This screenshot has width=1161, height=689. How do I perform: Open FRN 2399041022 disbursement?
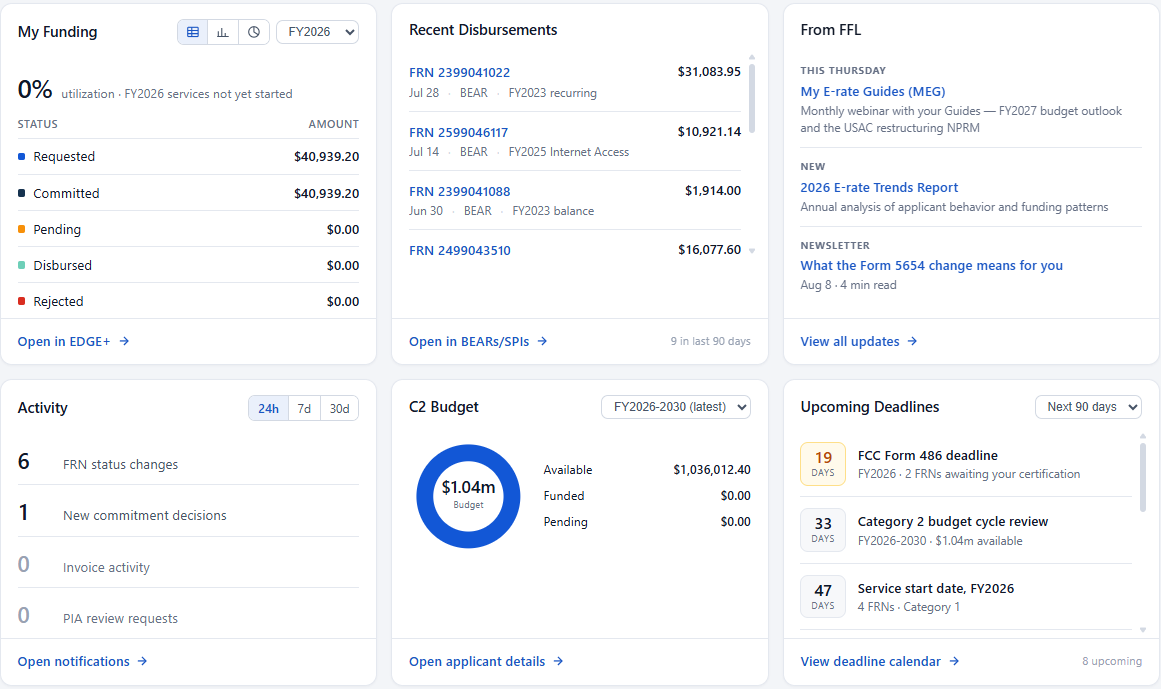click(459, 73)
